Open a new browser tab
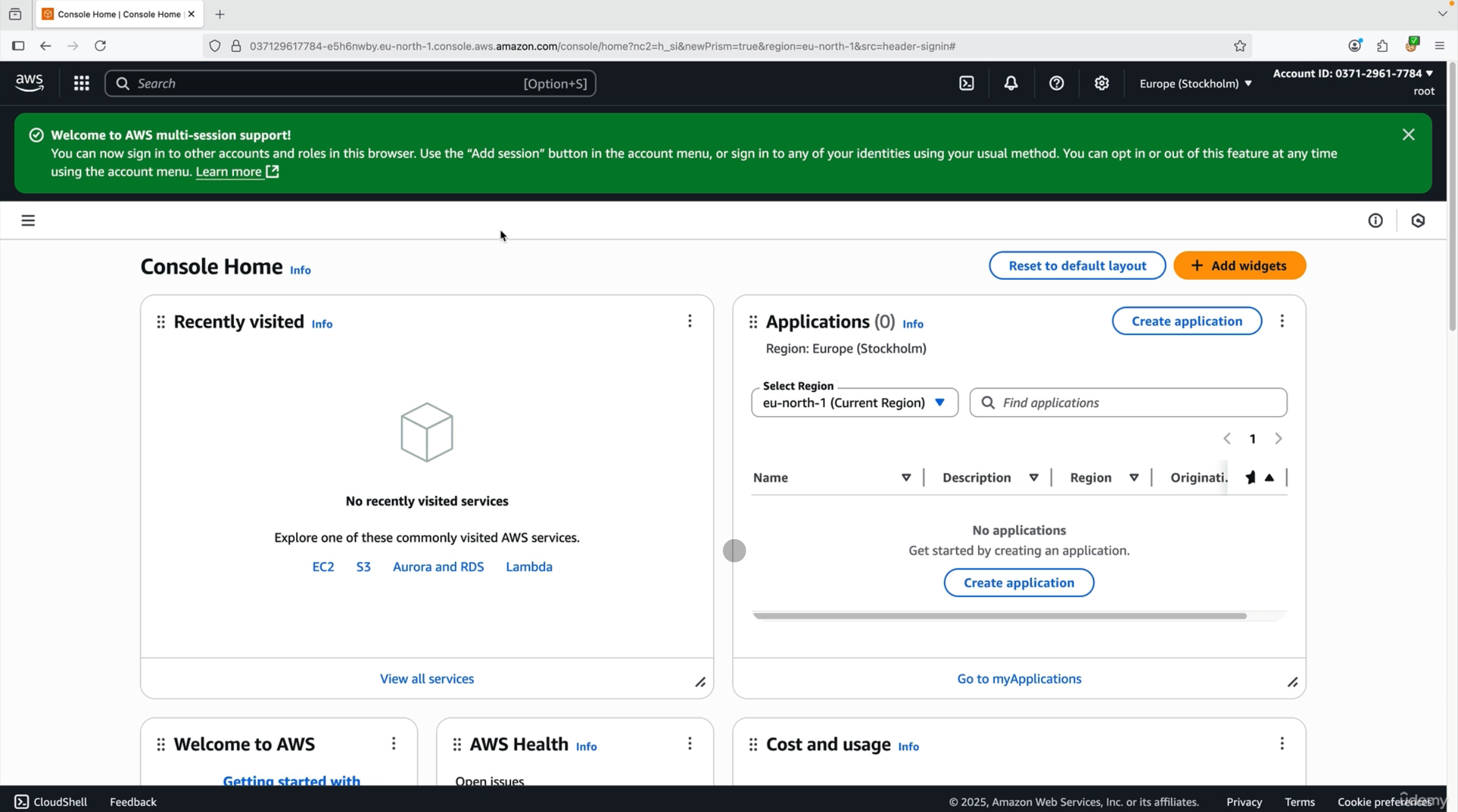 pyautogui.click(x=220, y=14)
